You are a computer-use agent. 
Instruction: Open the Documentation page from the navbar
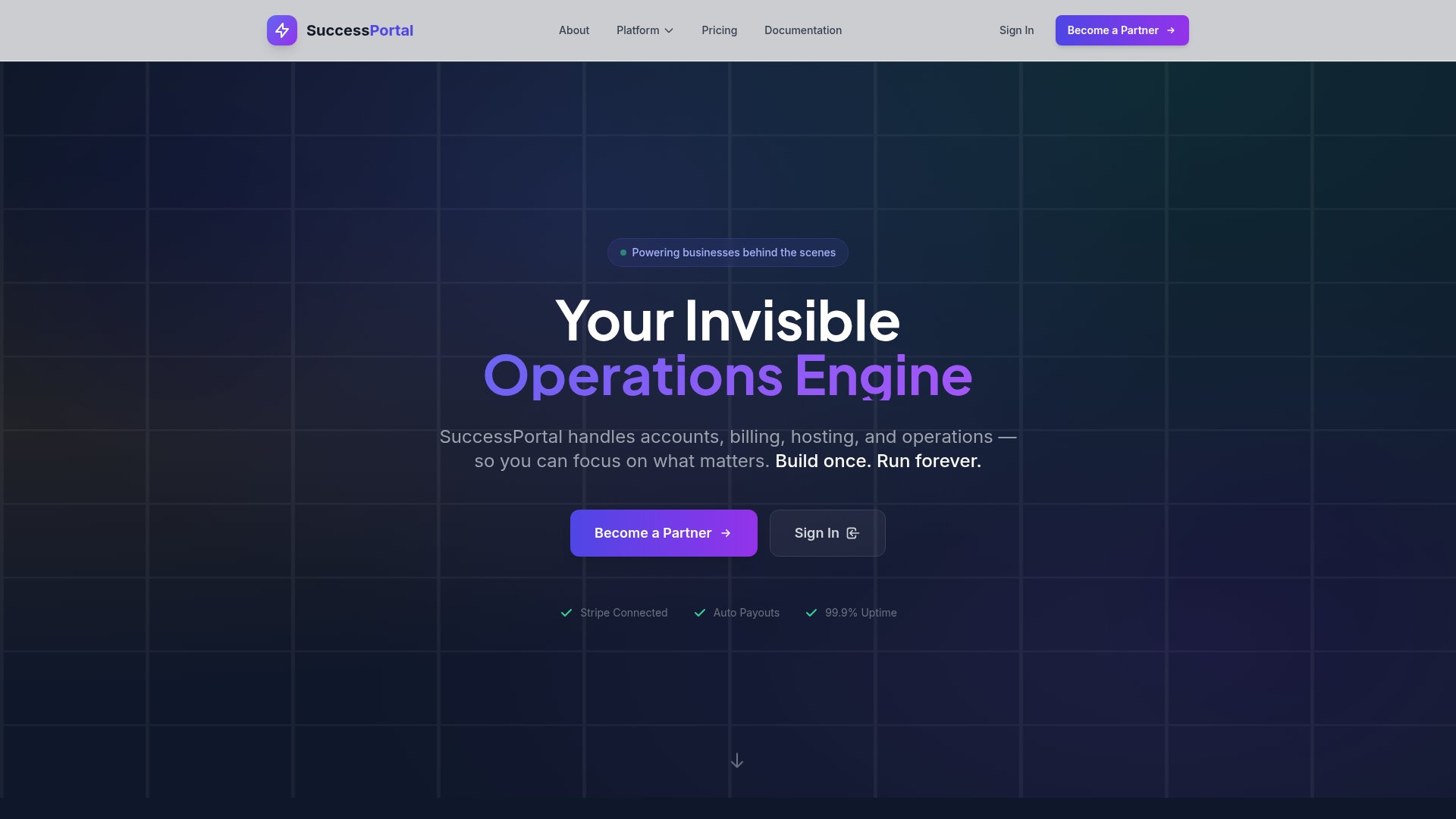point(802,30)
